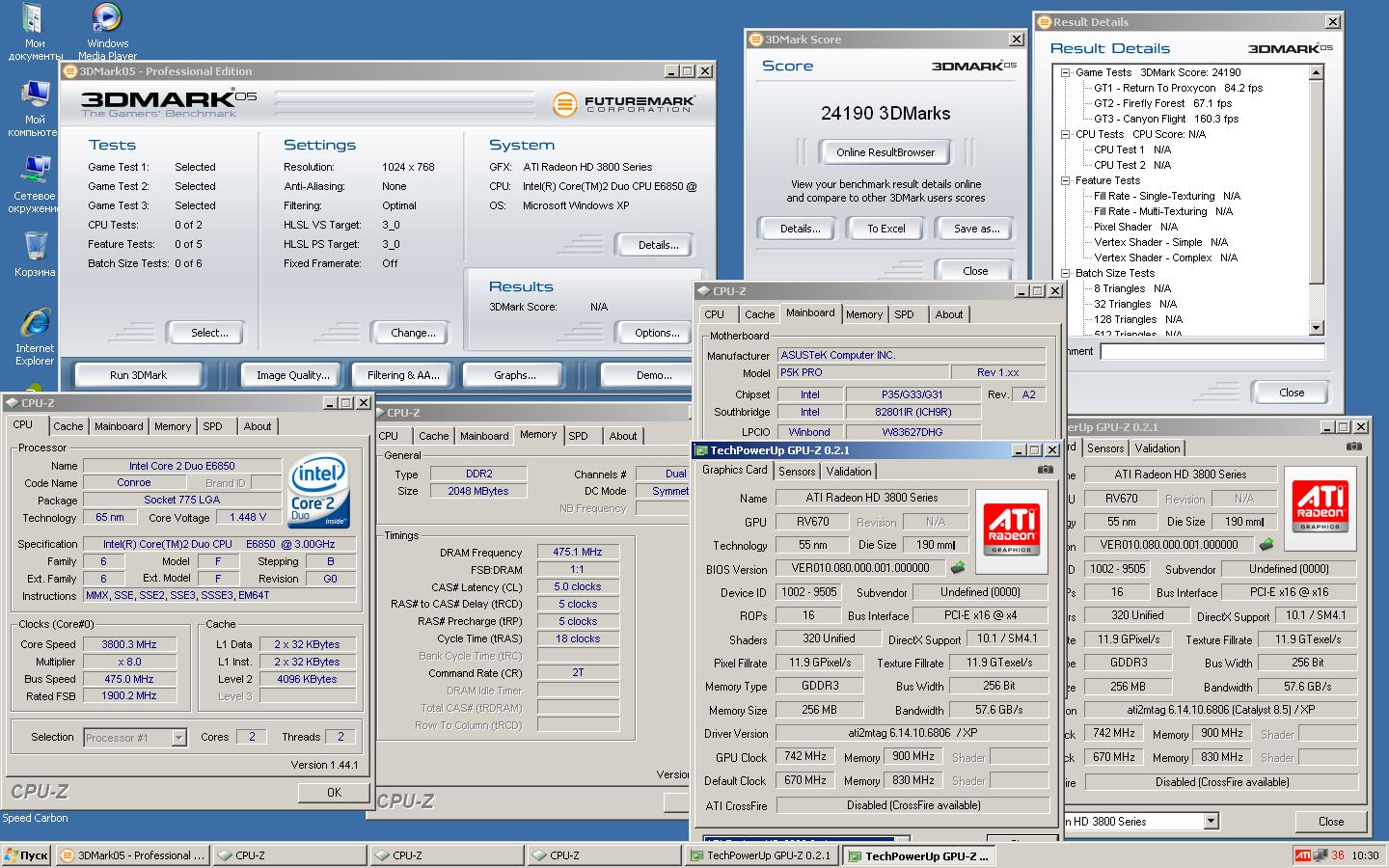Image resolution: width=1389 pixels, height=868 pixels.
Task: Click the BIOS save chip icon in right GPU-Z window
Action: click(1266, 545)
